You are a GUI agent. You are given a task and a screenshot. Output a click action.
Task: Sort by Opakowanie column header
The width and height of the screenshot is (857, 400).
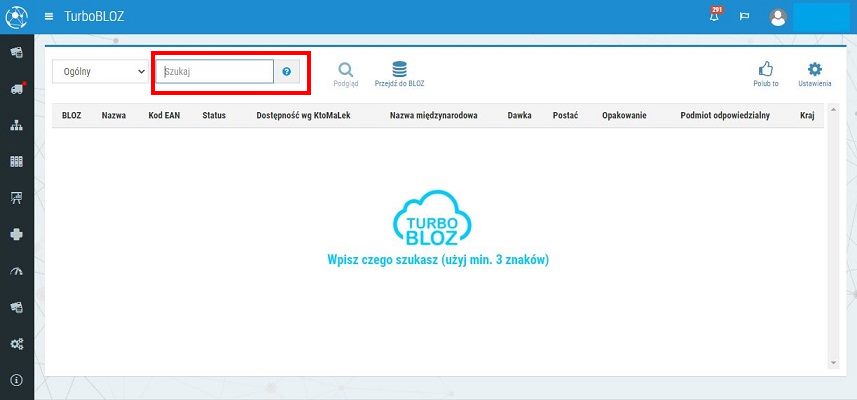[x=625, y=116]
